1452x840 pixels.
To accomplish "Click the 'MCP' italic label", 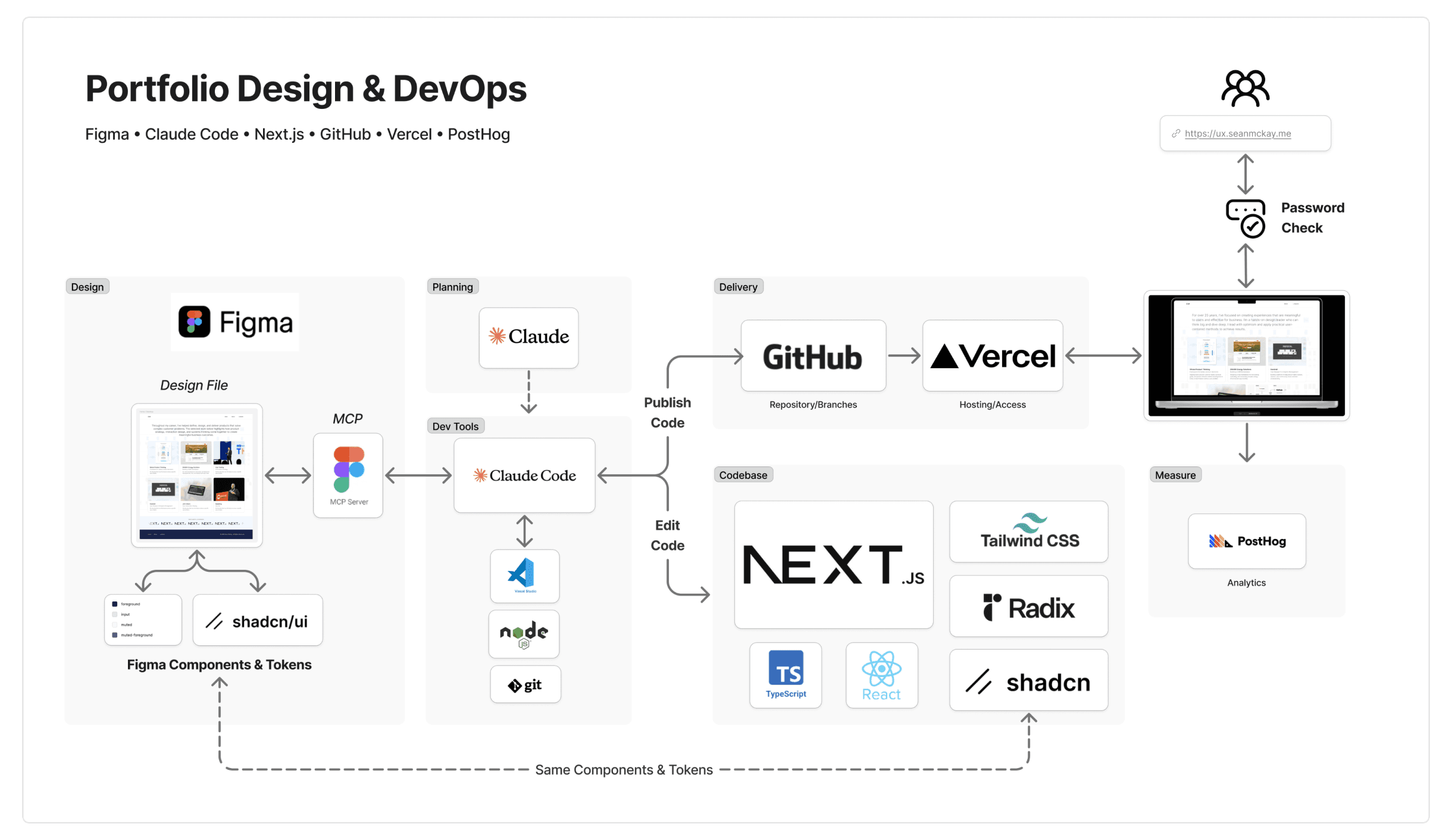I will pos(348,418).
